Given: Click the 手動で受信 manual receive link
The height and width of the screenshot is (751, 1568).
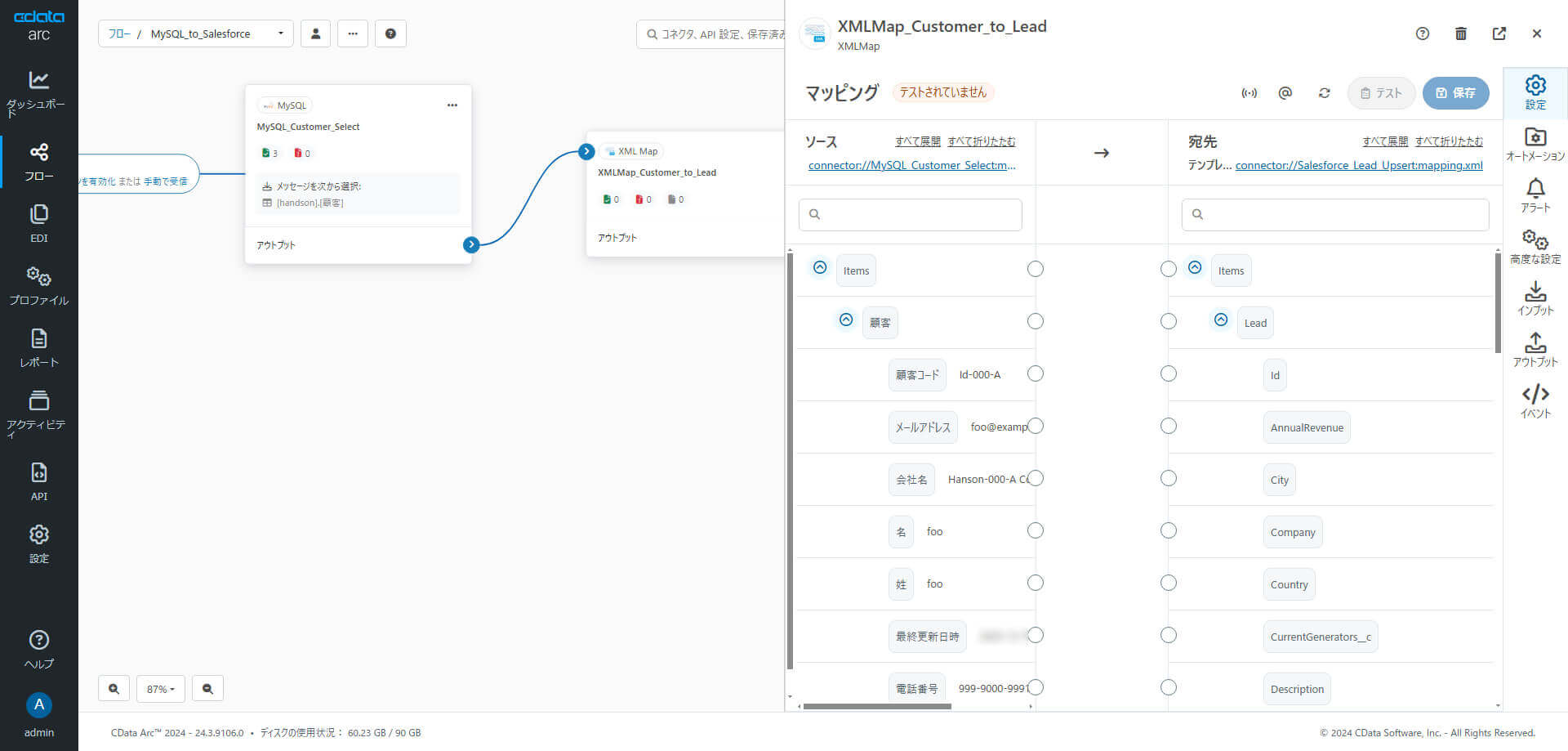Looking at the screenshot, I should (x=166, y=181).
